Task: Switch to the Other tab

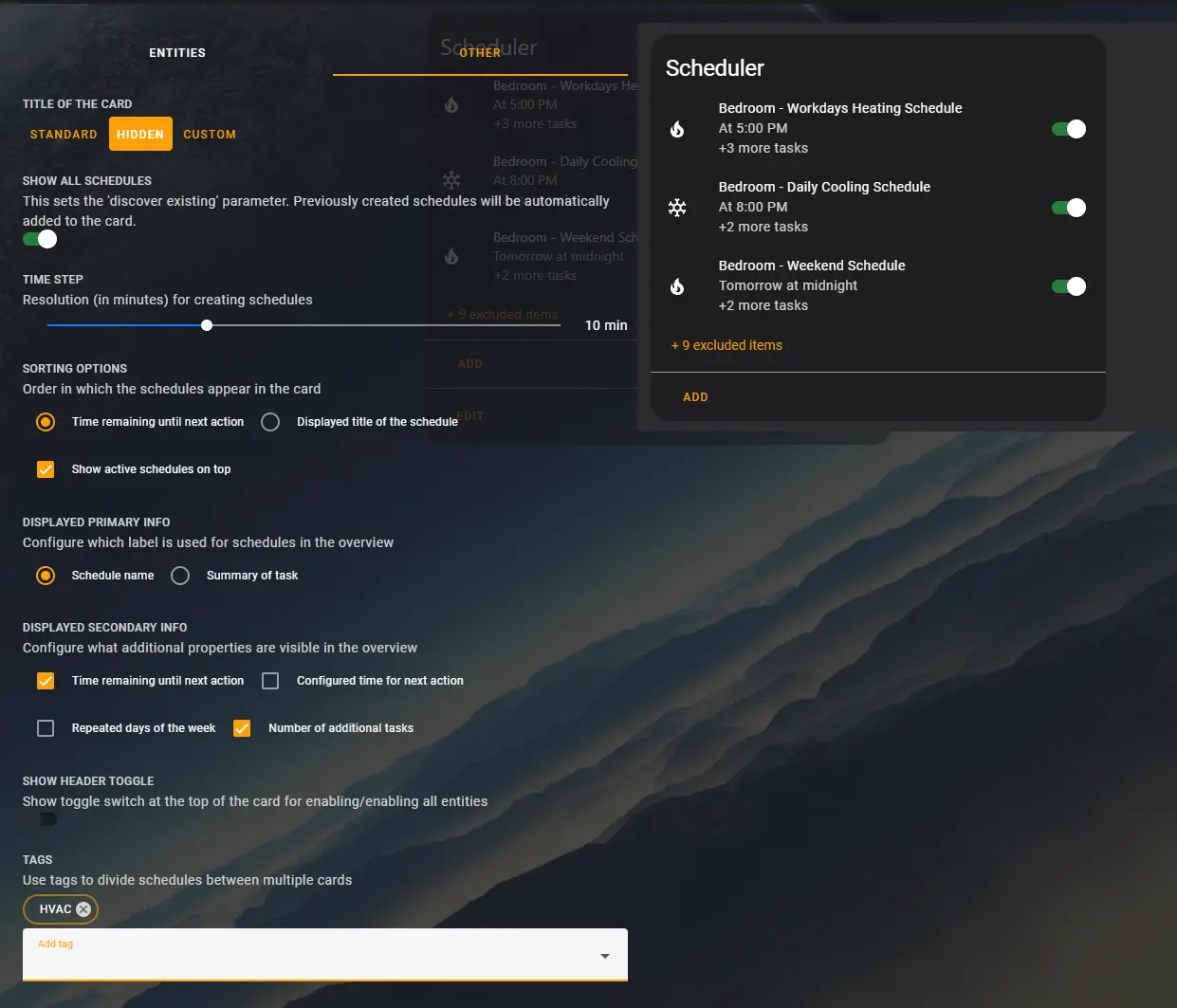Action: [480, 53]
